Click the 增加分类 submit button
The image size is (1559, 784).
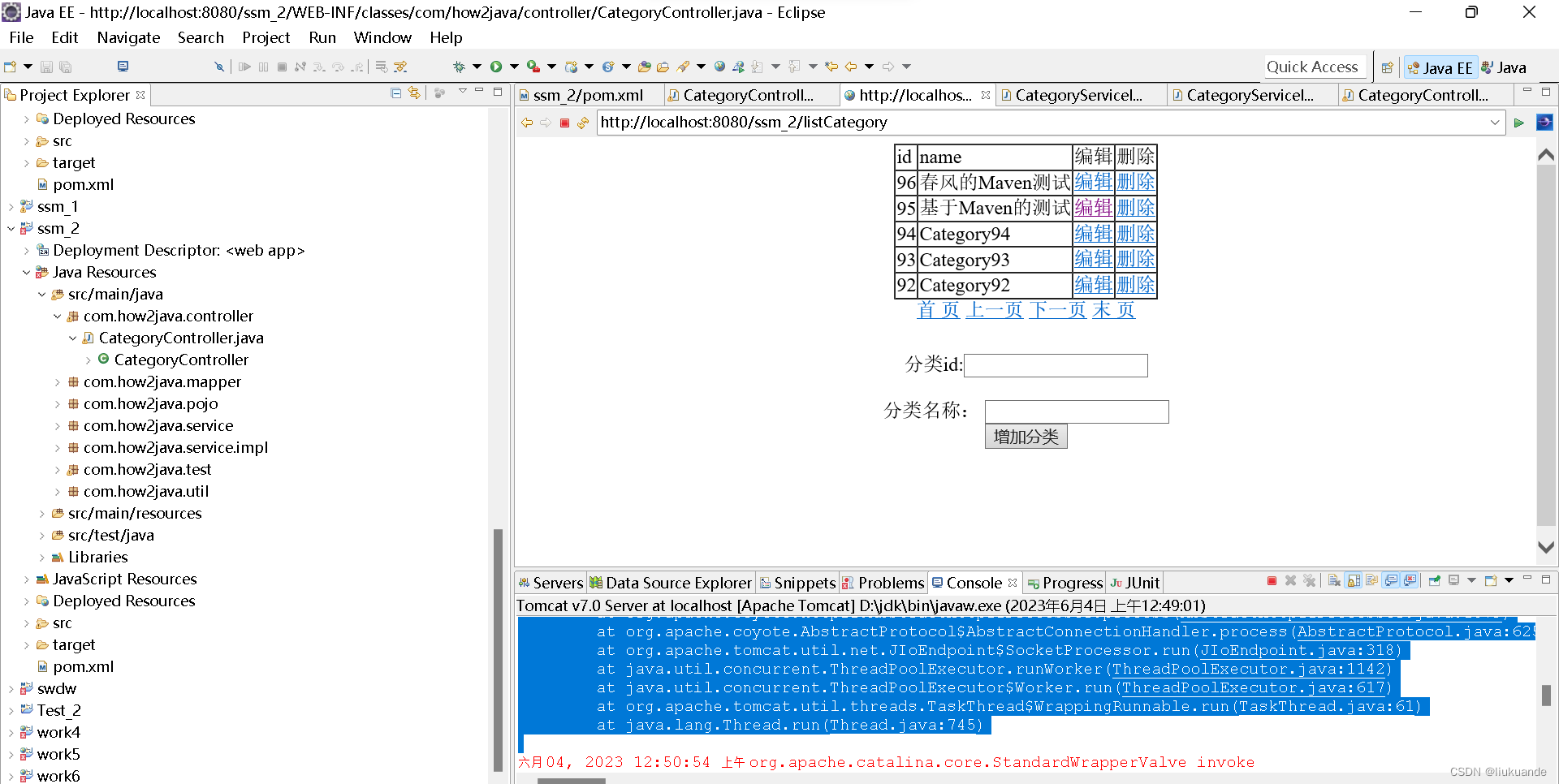coord(1026,437)
